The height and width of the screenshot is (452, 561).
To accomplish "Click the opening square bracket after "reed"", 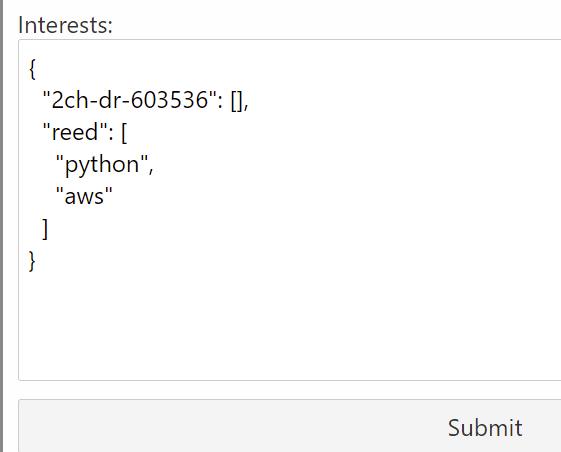I will pyautogui.click(x=124, y=133).
